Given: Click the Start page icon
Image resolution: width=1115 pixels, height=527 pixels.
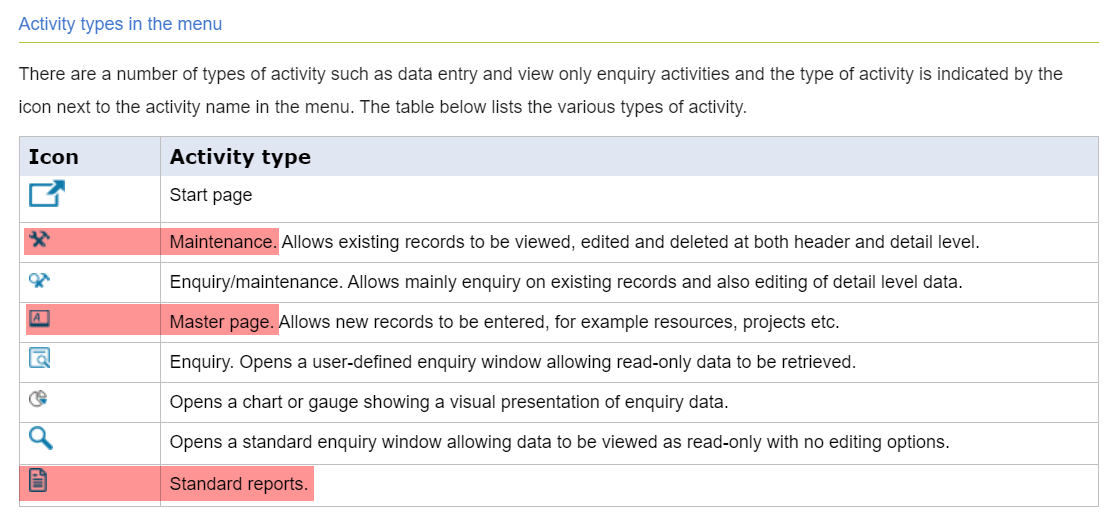Looking at the screenshot, I should (x=46, y=194).
